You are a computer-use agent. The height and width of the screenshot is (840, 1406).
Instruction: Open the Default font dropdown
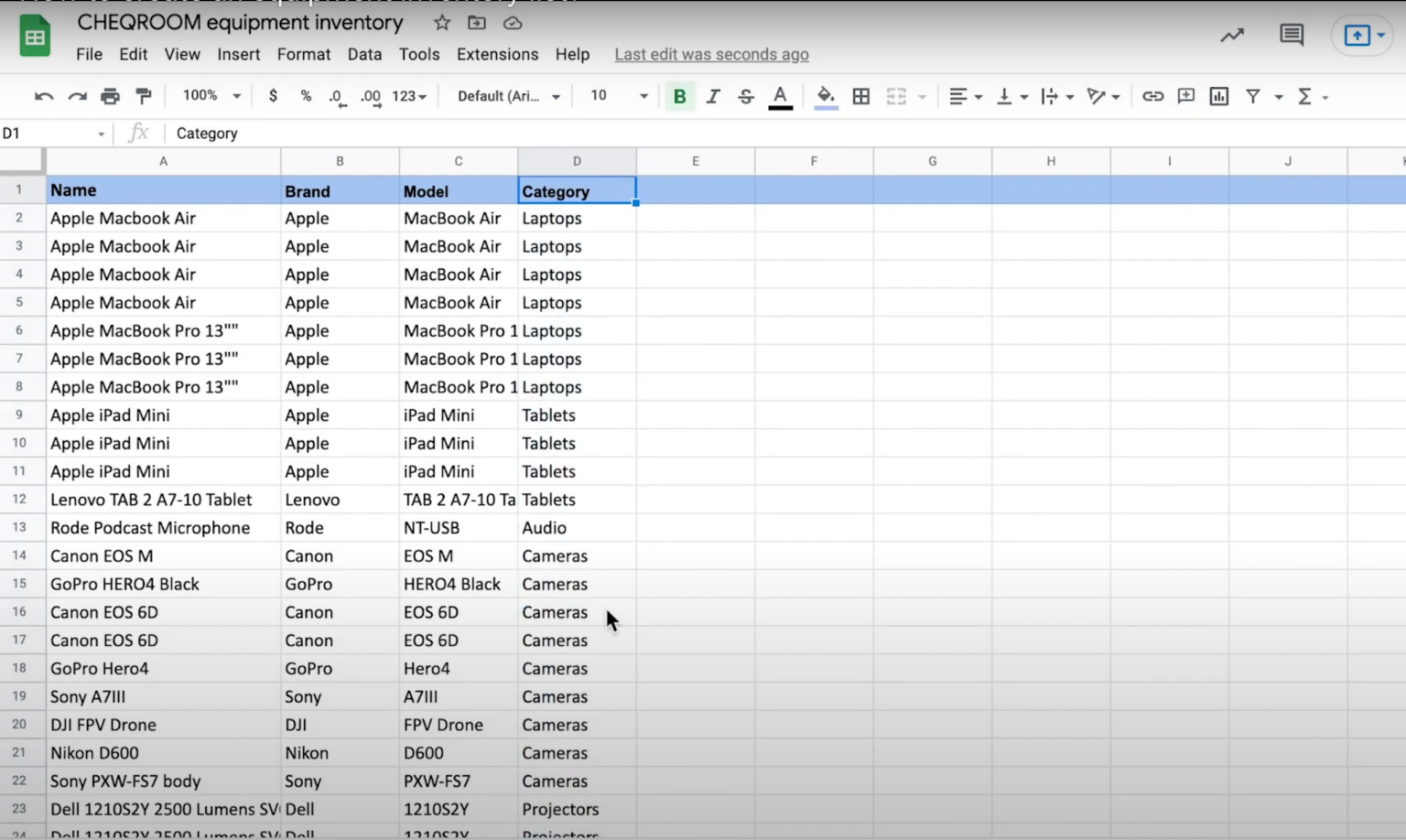[509, 96]
